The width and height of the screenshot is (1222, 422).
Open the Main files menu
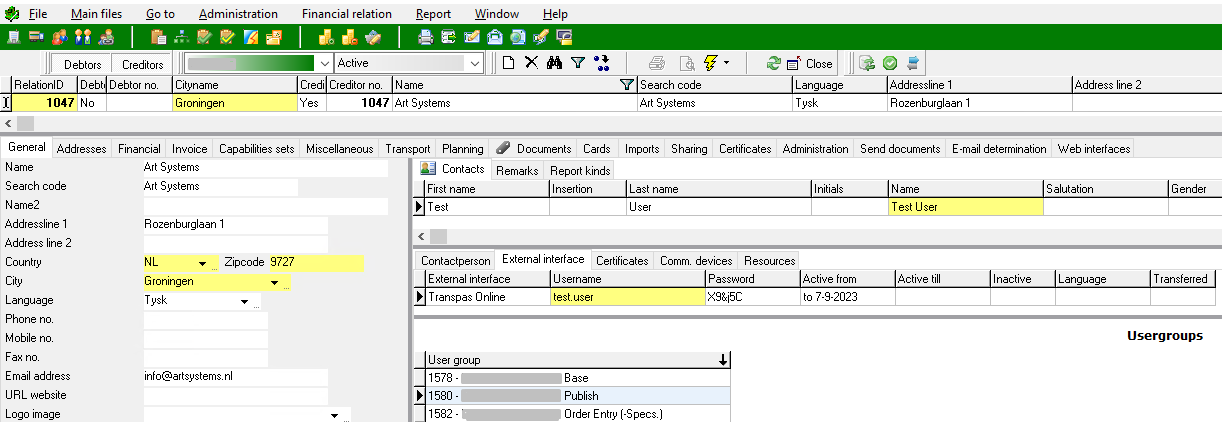pyautogui.click(x=96, y=14)
